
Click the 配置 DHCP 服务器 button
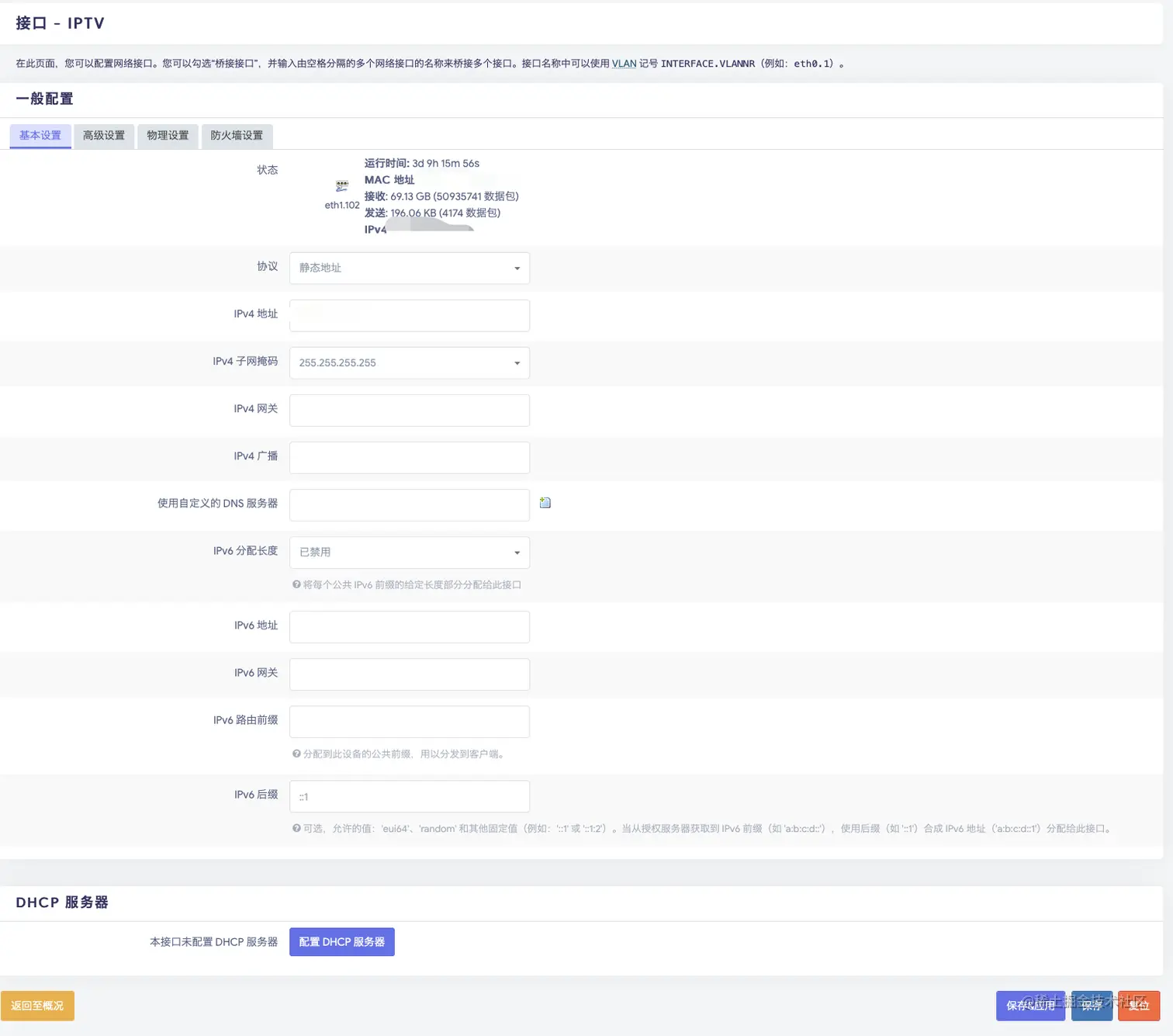tap(342, 941)
